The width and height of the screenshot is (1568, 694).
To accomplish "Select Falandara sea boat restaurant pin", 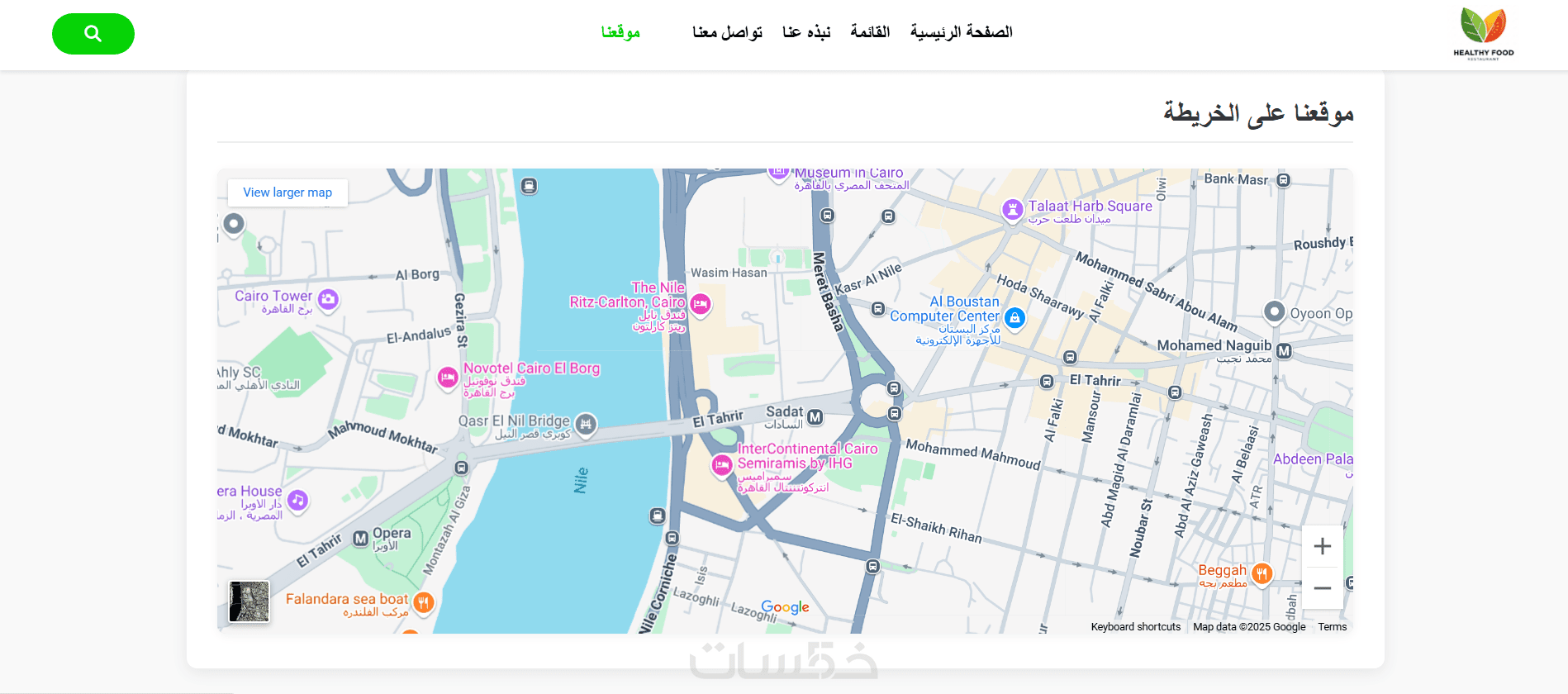I will coord(423,602).
